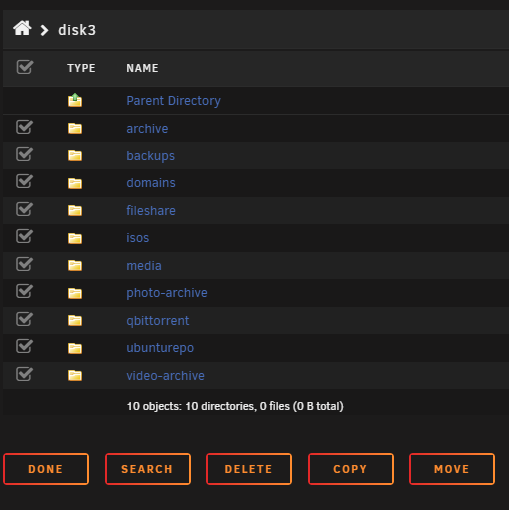Click the folder icon for media
Image resolution: width=509 pixels, height=510 pixels.
pyautogui.click(x=75, y=265)
